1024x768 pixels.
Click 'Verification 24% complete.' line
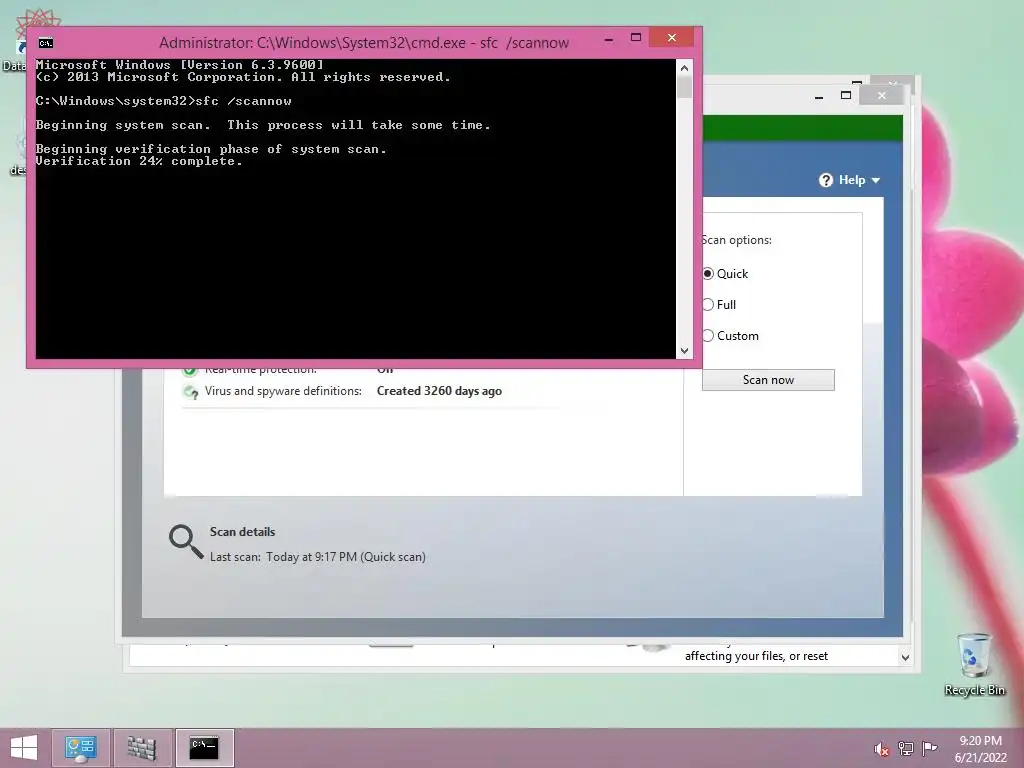pyautogui.click(x=139, y=161)
